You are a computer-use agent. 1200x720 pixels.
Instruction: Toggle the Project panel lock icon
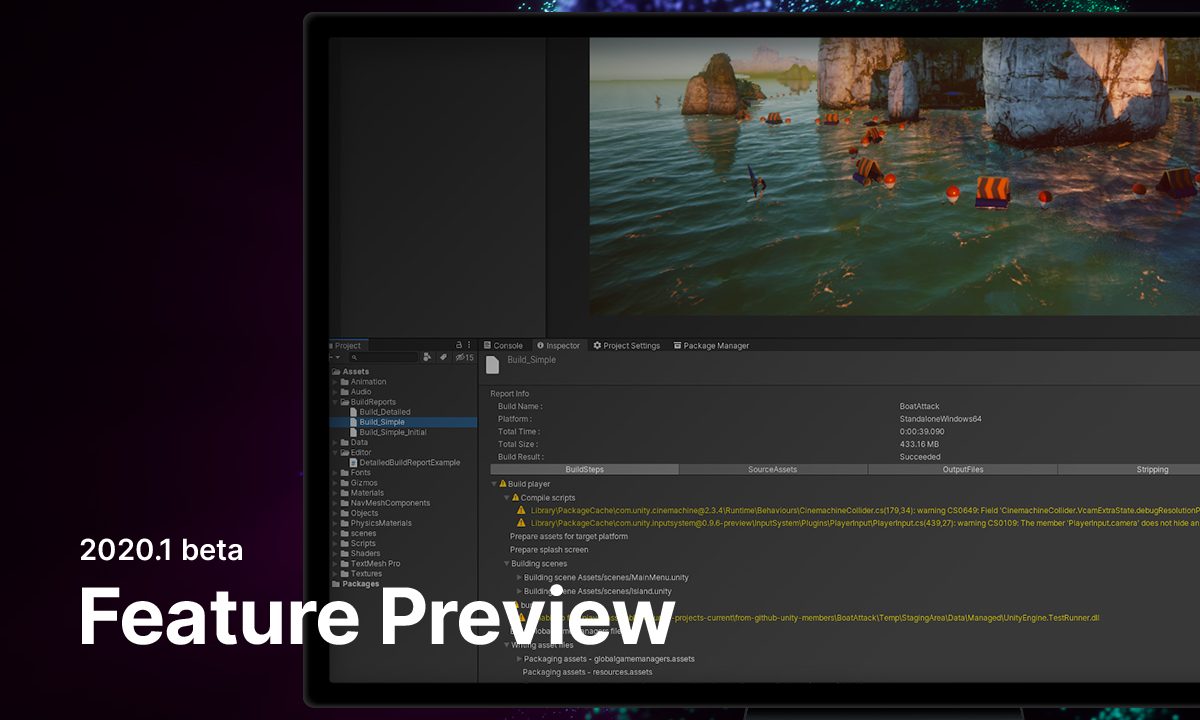point(459,345)
